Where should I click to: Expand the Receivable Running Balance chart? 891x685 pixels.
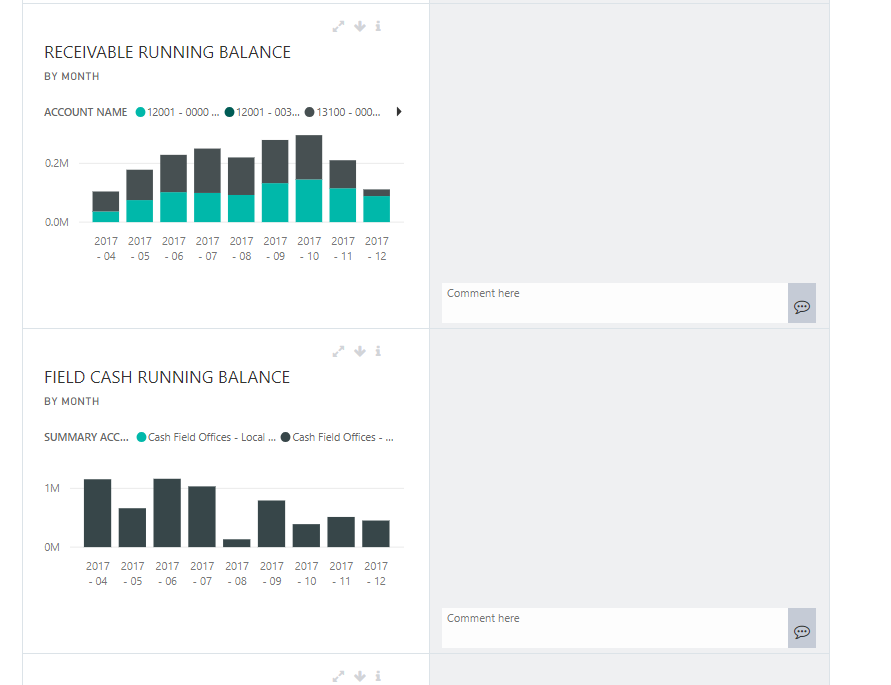[338, 27]
